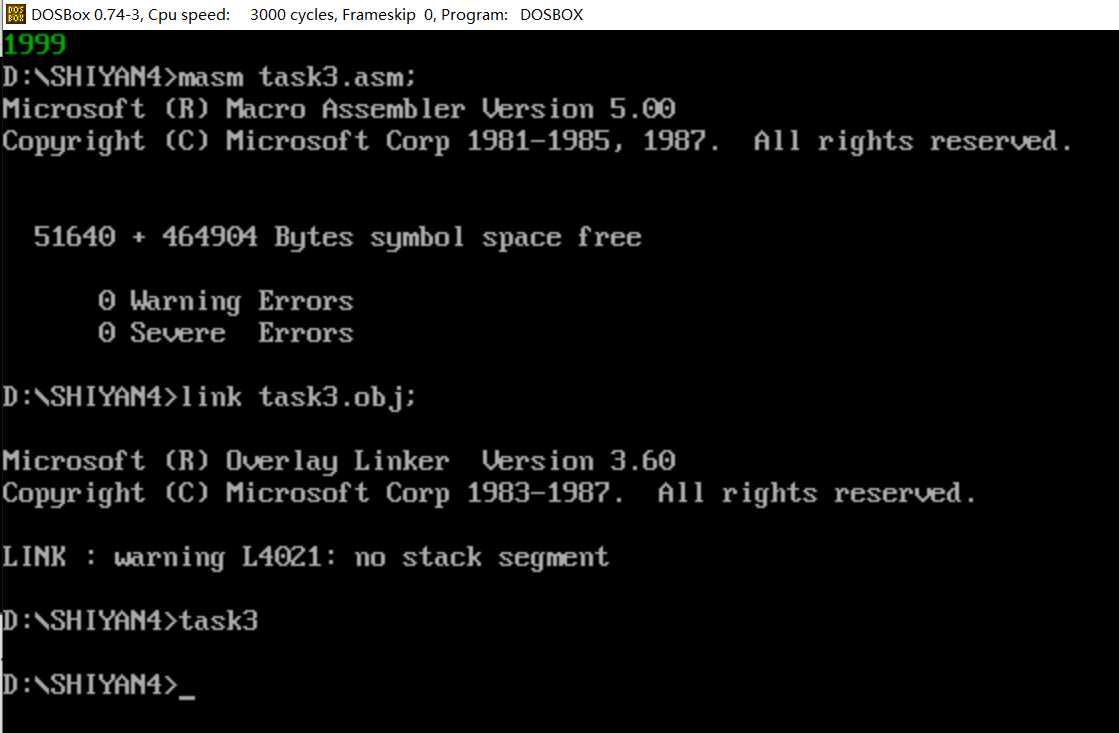The height and width of the screenshot is (733, 1119).
Task: Click the blinking cursor at last prompt
Action: pyautogui.click(x=186, y=694)
